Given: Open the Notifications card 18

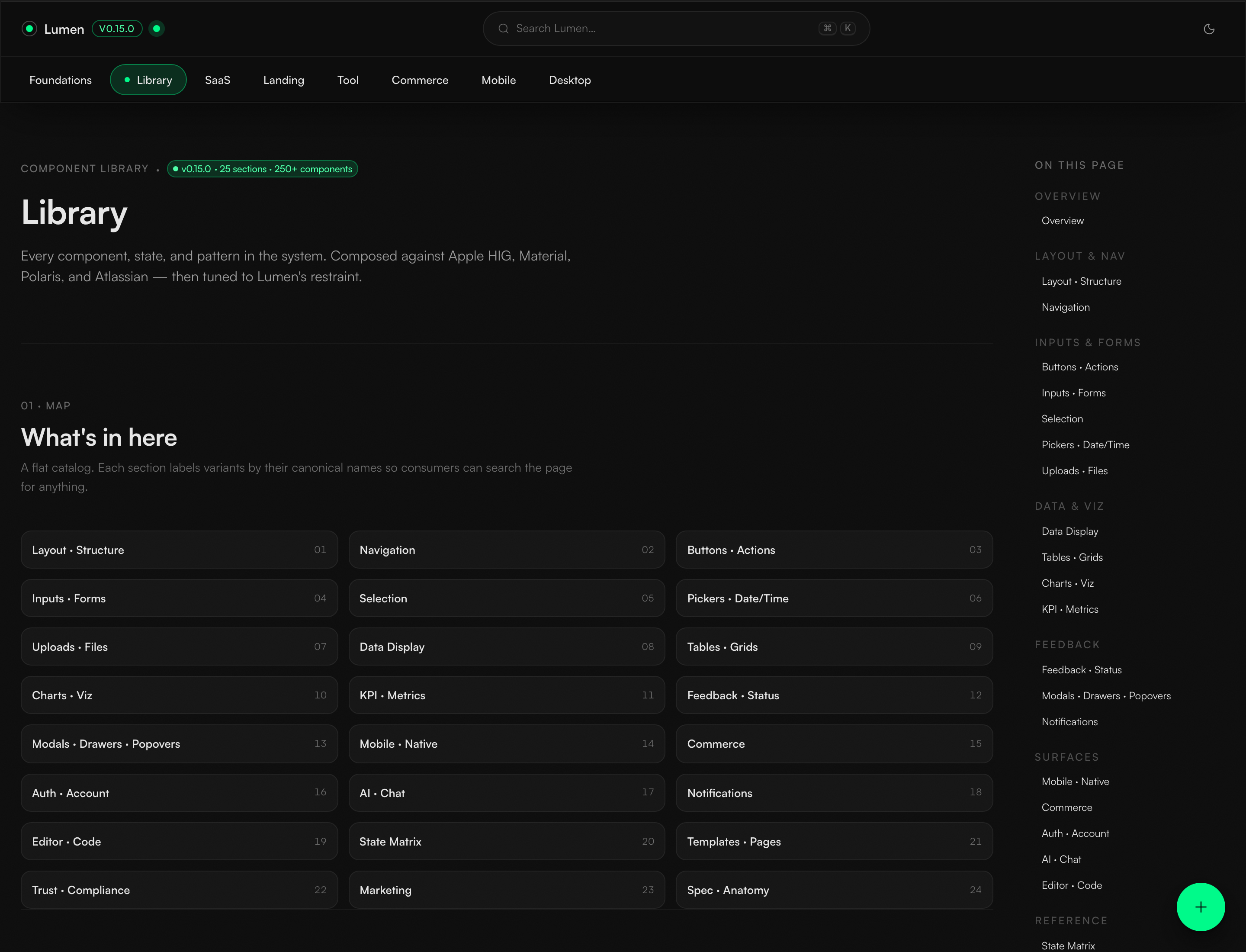Looking at the screenshot, I should [834, 793].
